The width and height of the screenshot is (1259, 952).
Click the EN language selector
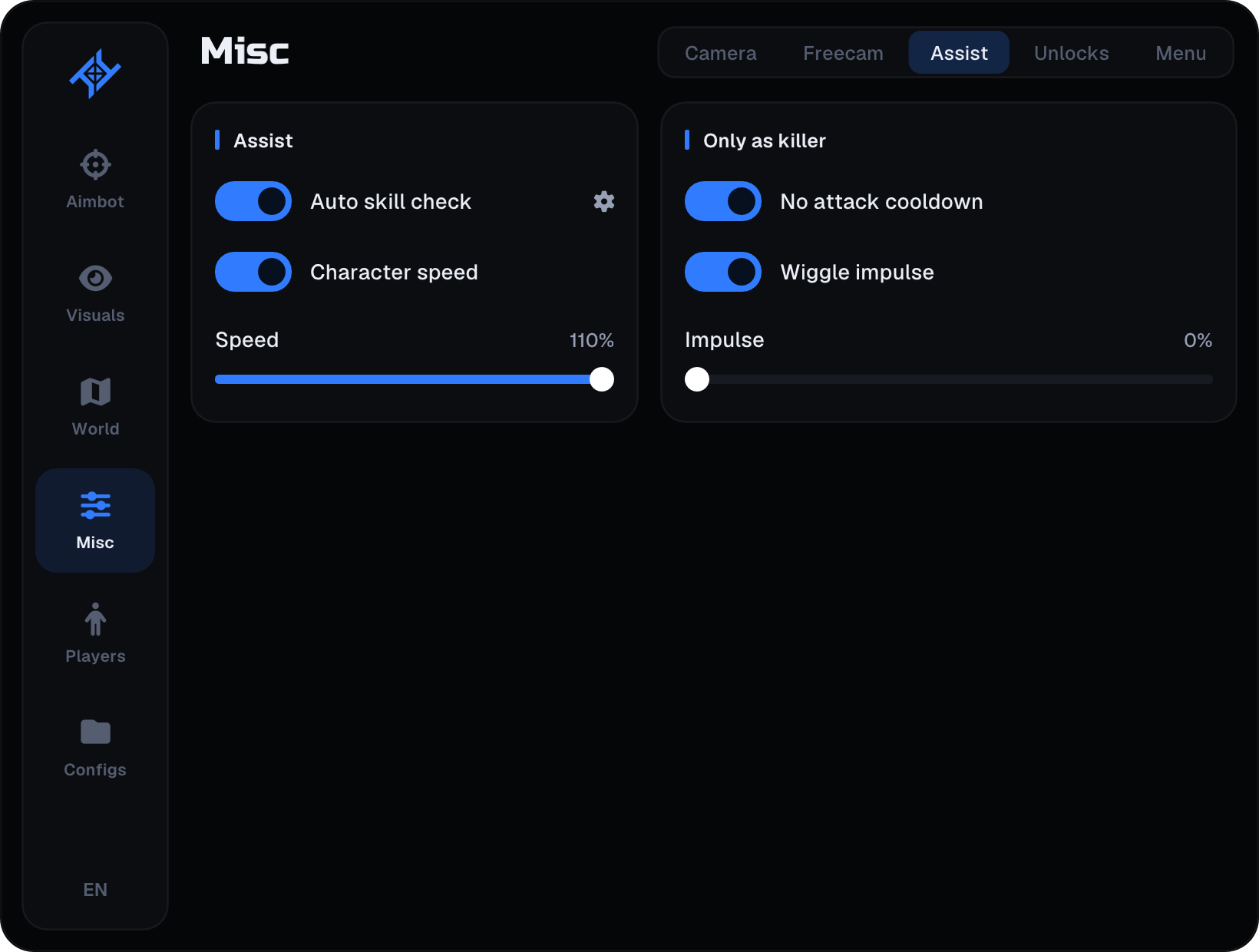95,890
